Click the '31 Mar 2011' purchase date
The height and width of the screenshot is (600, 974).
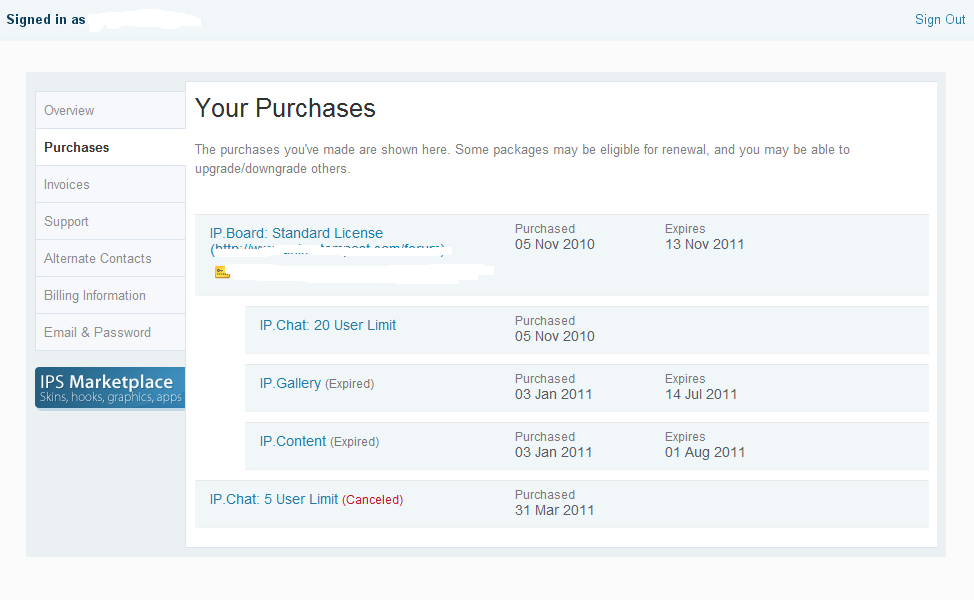click(555, 510)
